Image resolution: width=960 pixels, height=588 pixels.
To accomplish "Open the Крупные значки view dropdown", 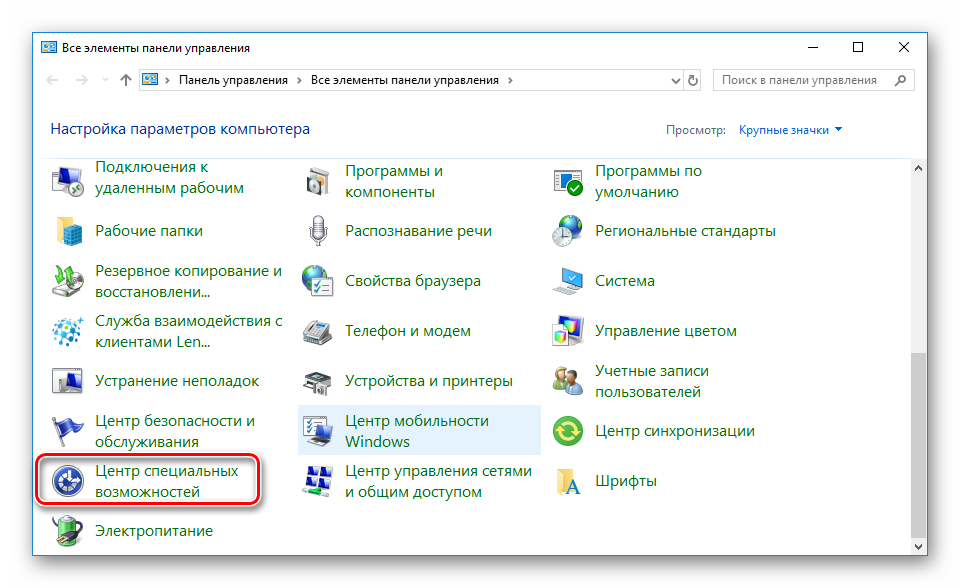I will 790,130.
